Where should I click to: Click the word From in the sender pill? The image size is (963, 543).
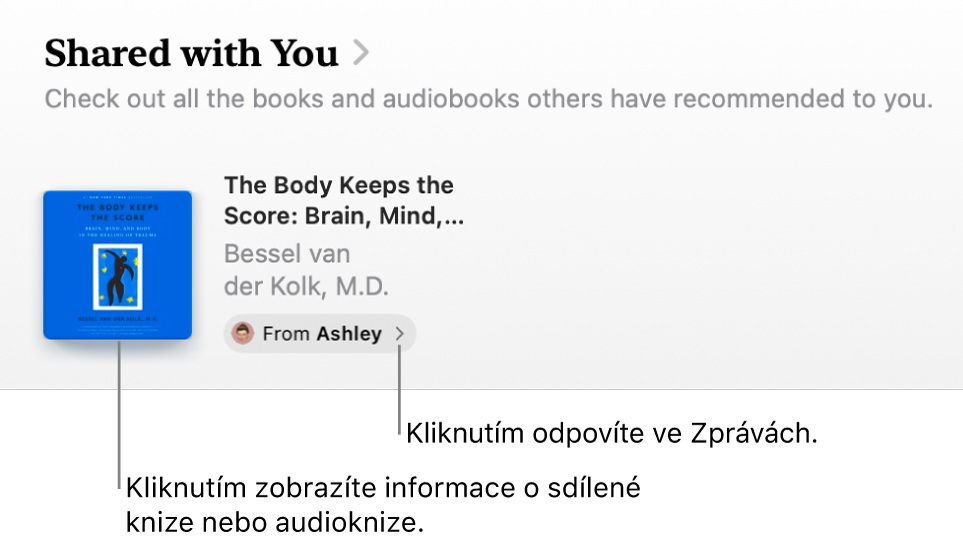(x=285, y=334)
